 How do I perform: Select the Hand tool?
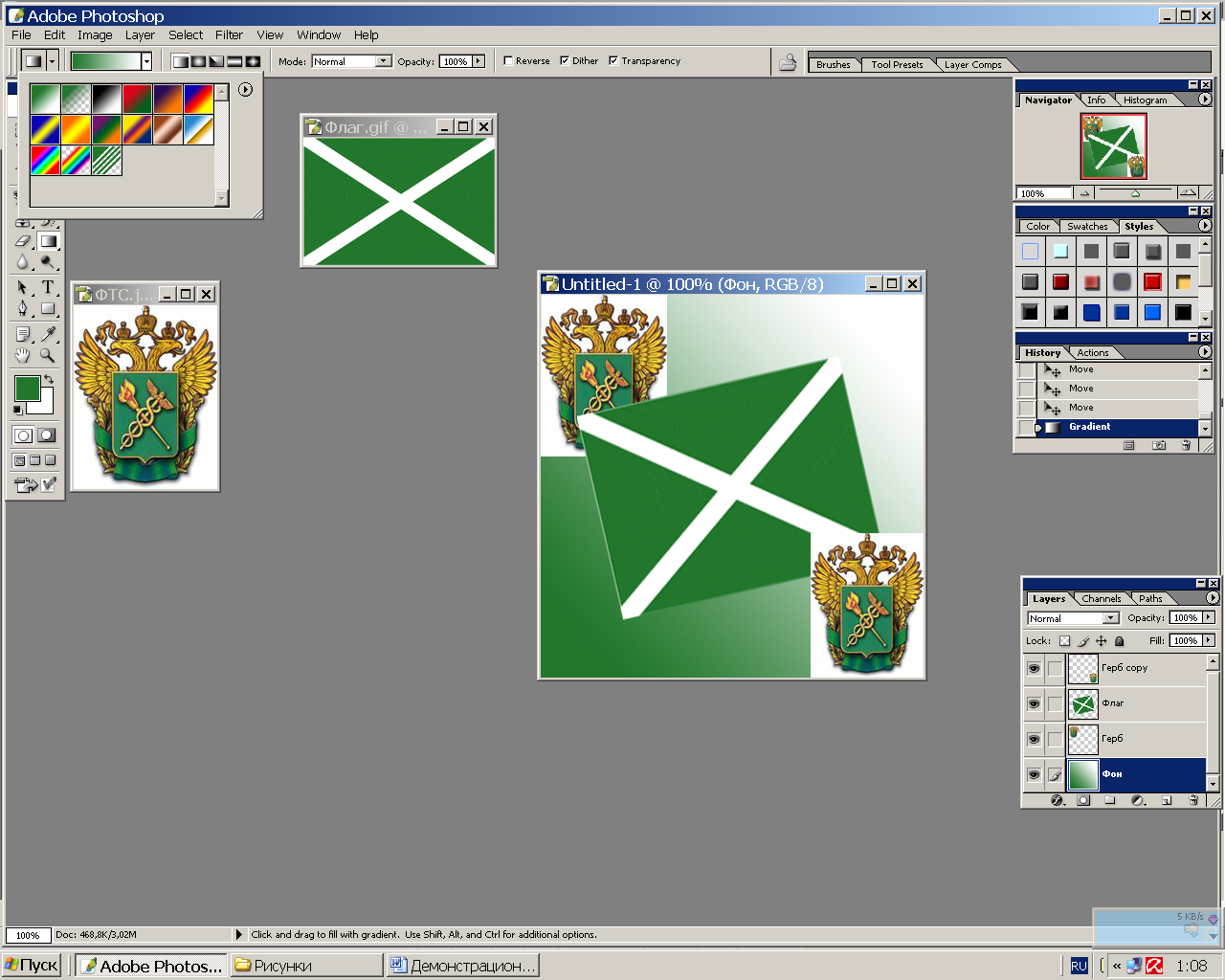point(23,355)
